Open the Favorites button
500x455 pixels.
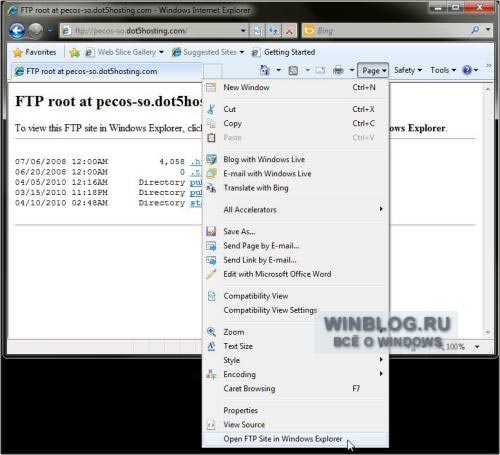click(34, 52)
